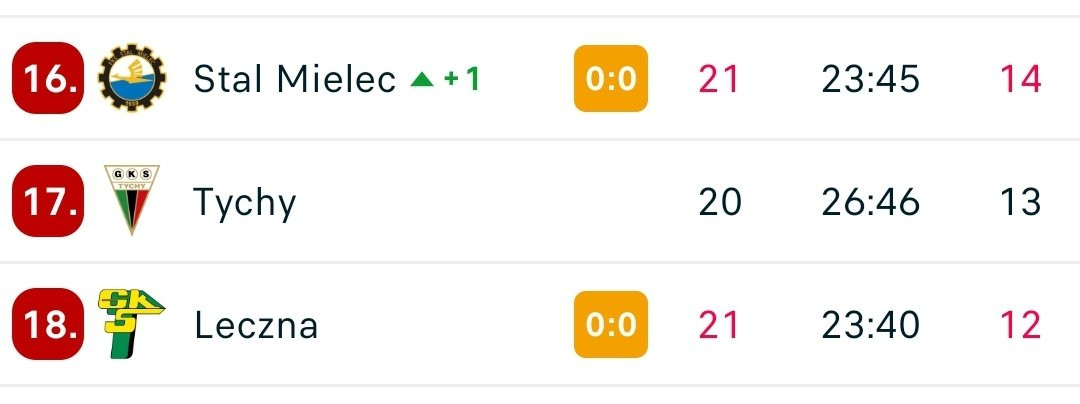Click Tychy matches played value 20
This screenshot has height=404, width=1080.
click(x=720, y=202)
